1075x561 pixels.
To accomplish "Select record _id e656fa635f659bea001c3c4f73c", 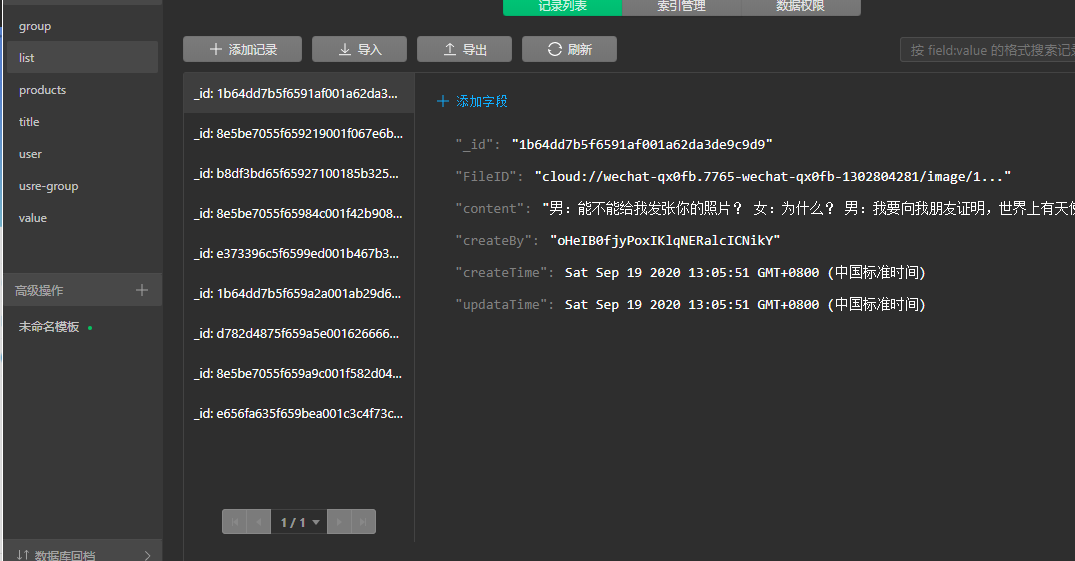I will 298,414.
